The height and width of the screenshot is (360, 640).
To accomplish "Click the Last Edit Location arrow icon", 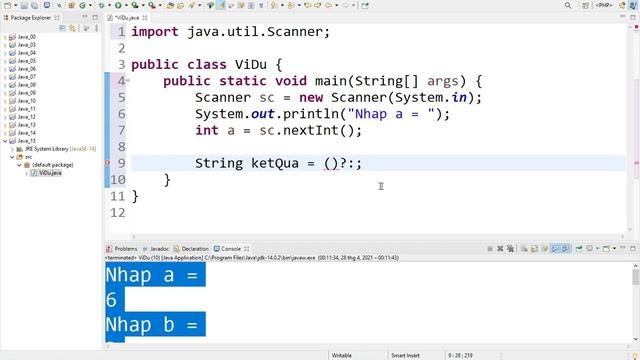I will (x=307, y=5).
